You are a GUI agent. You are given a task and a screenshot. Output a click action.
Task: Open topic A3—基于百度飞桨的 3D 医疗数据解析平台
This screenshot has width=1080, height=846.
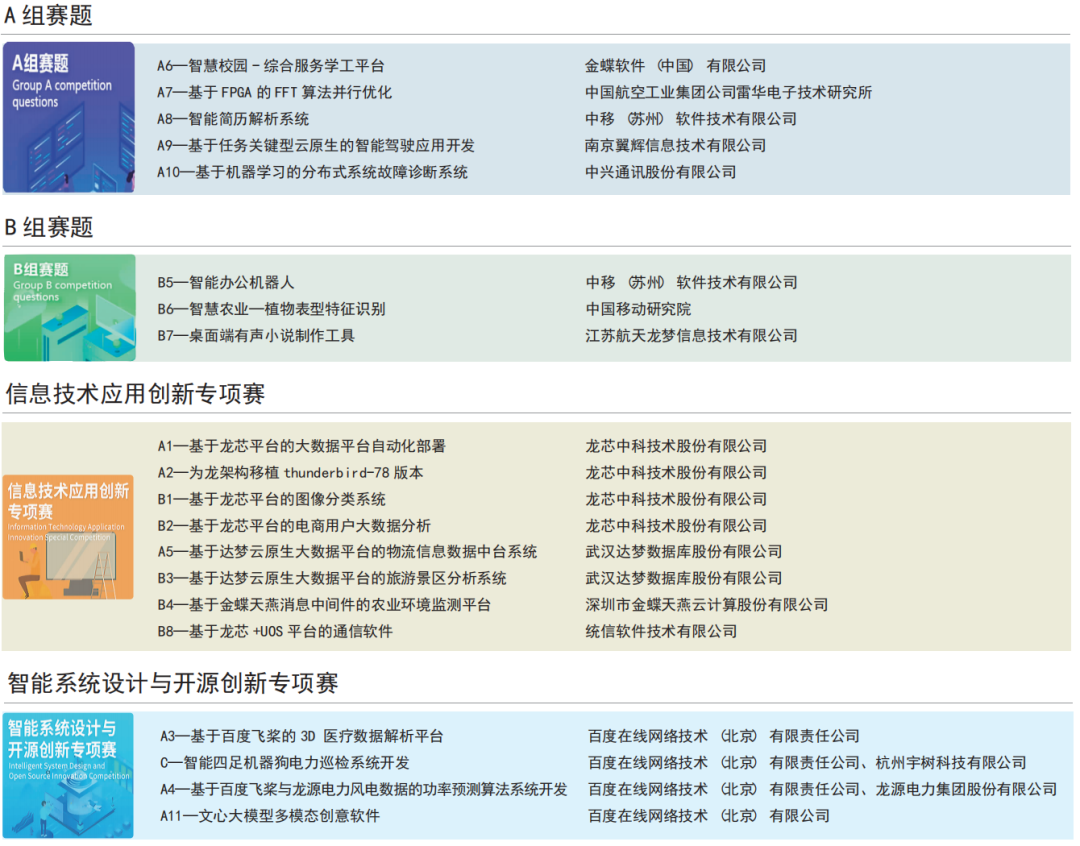302,736
